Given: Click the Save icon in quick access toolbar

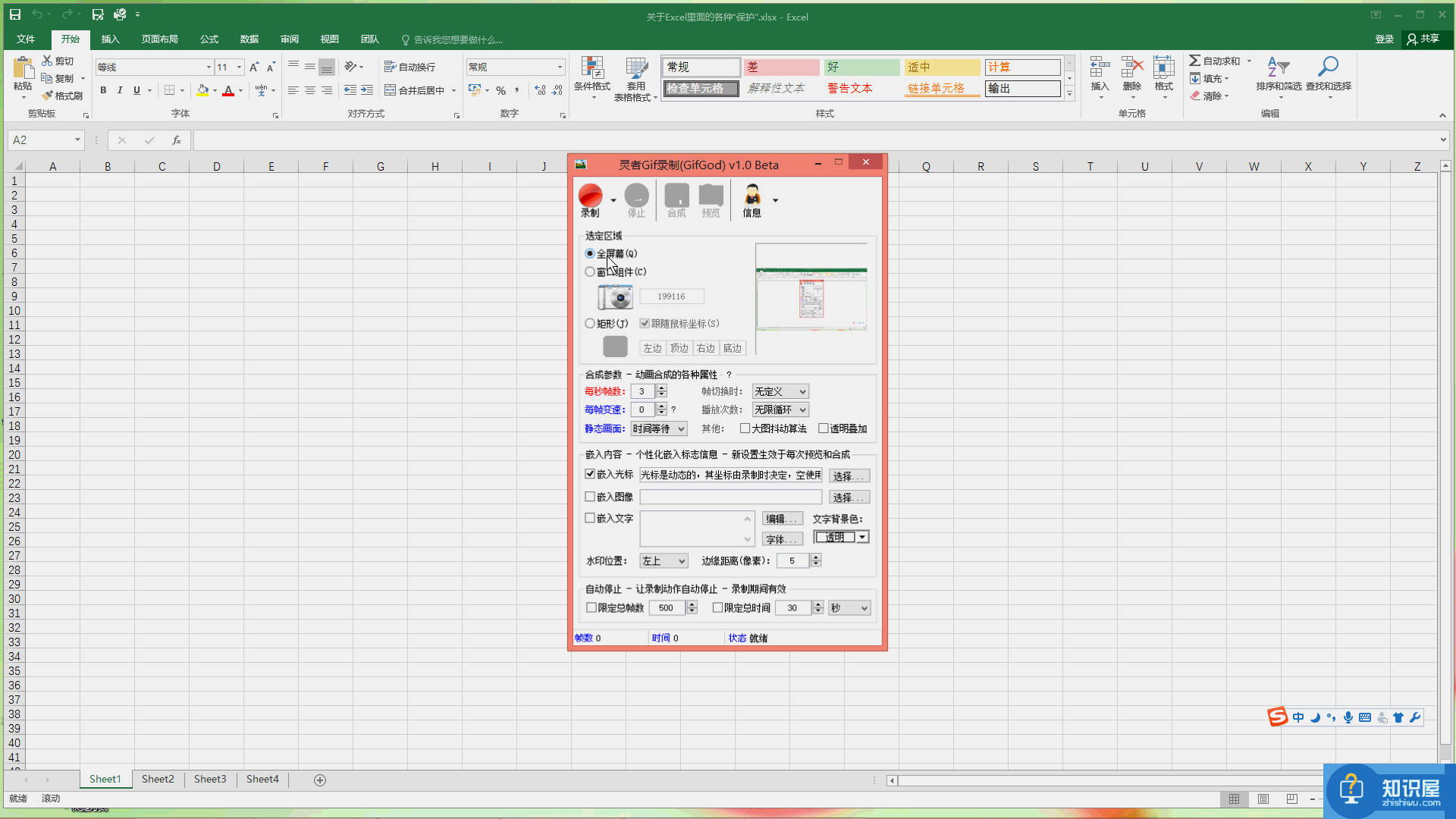Looking at the screenshot, I should (15, 14).
